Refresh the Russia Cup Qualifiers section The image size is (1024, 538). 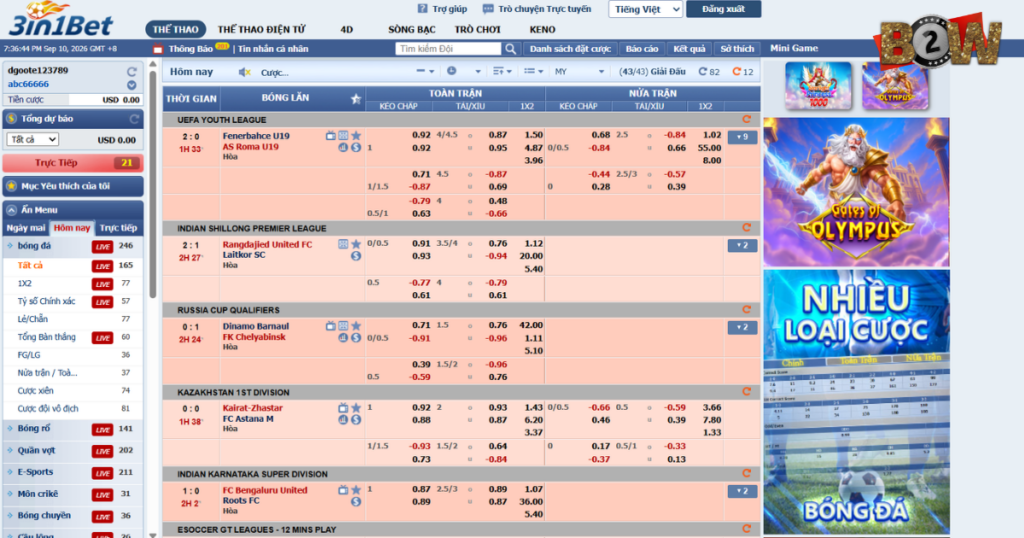click(x=746, y=309)
